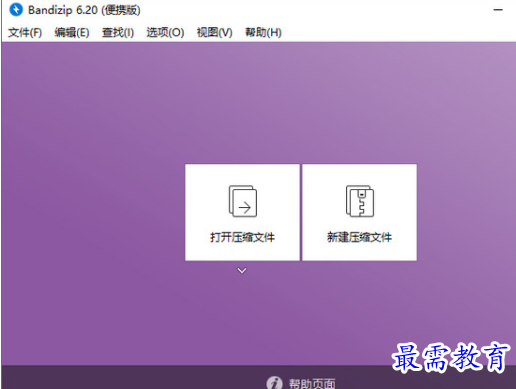Open the 视图(V) menu

tap(214, 32)
